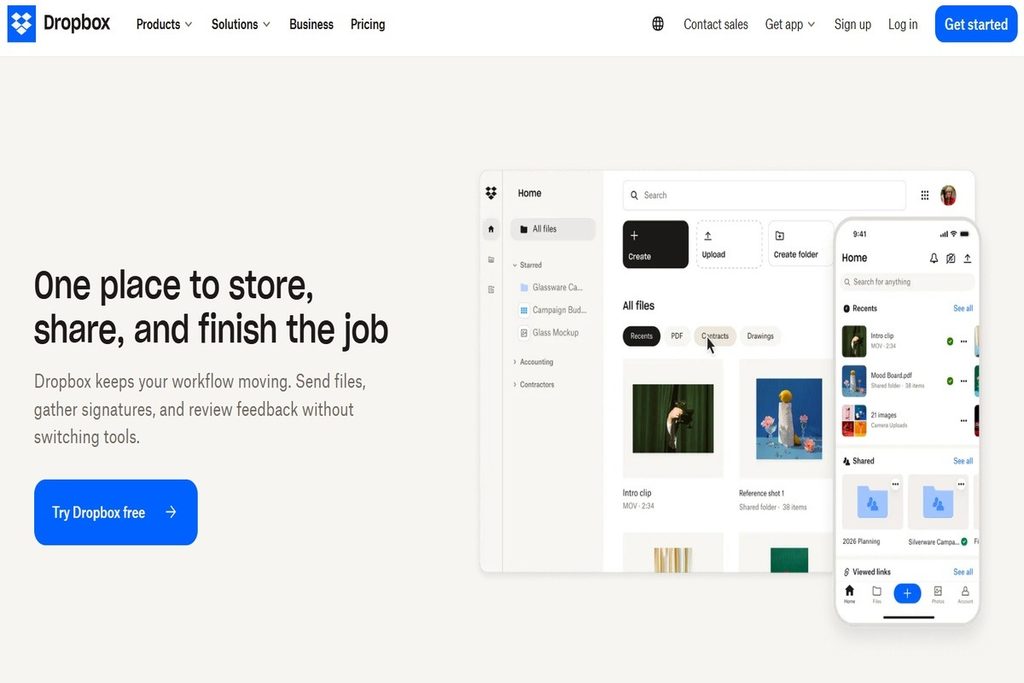Screen dimensions: 1024x683
Task: Expand the Contractors folder
Action: [x=515, y=385]
